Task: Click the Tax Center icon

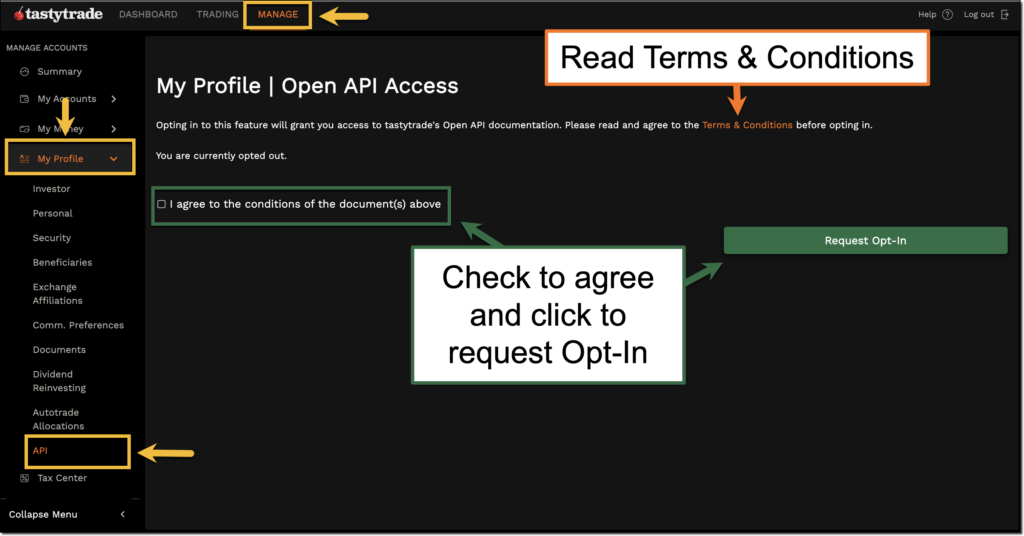Action: (24, 478)
